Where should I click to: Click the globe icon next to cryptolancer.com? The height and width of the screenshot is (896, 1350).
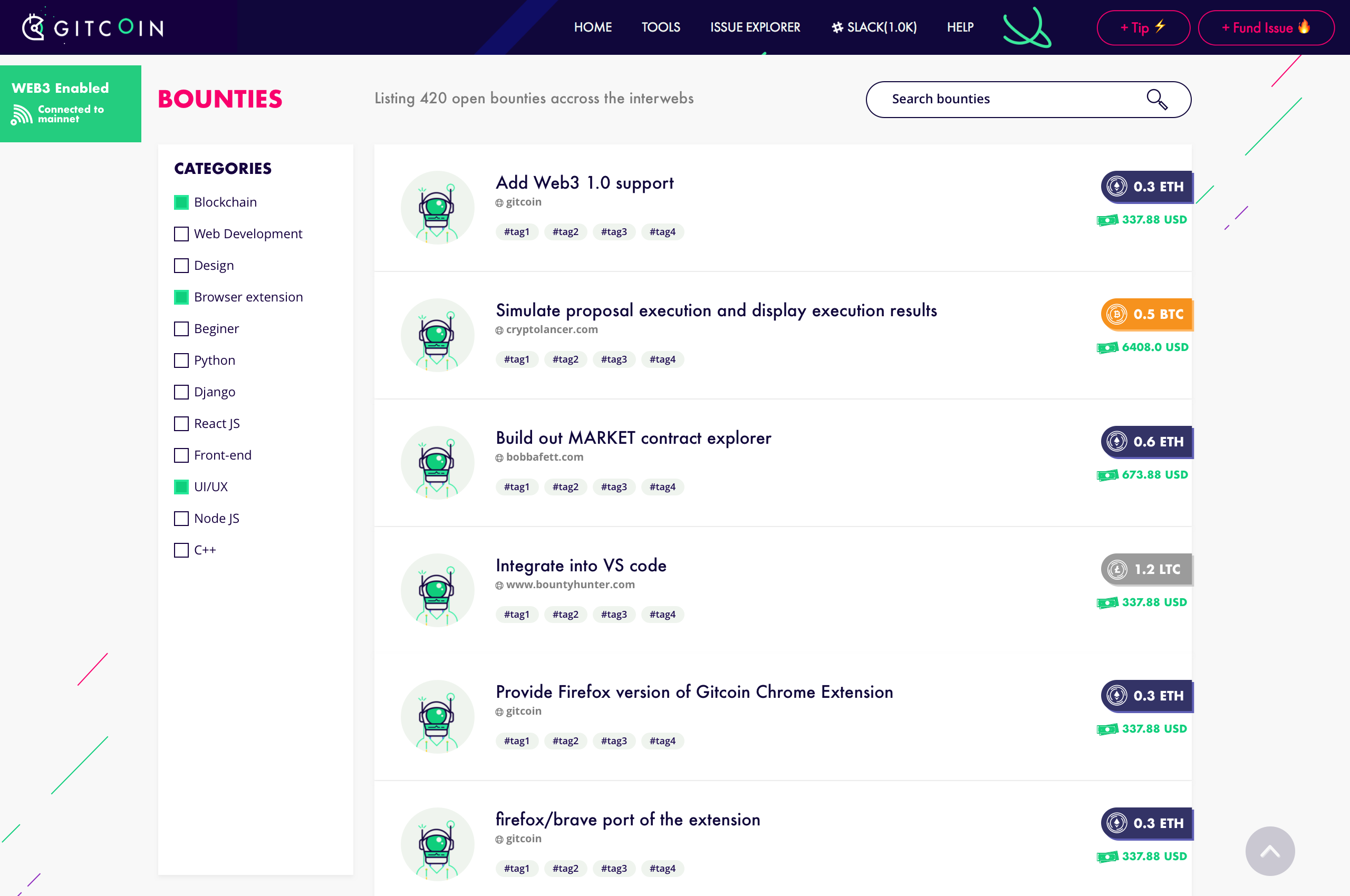click(x=499, y=330)
